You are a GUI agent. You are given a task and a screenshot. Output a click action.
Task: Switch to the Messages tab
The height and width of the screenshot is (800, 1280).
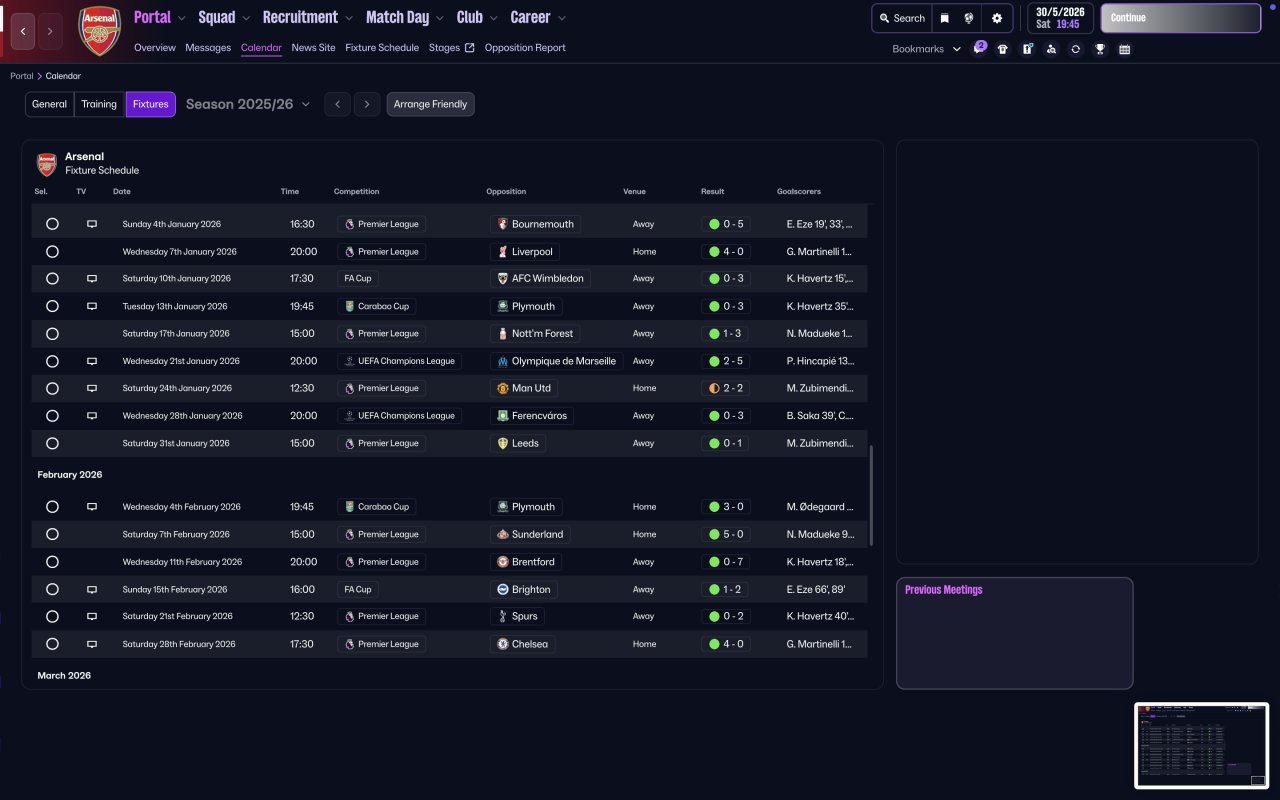(208, 48)
